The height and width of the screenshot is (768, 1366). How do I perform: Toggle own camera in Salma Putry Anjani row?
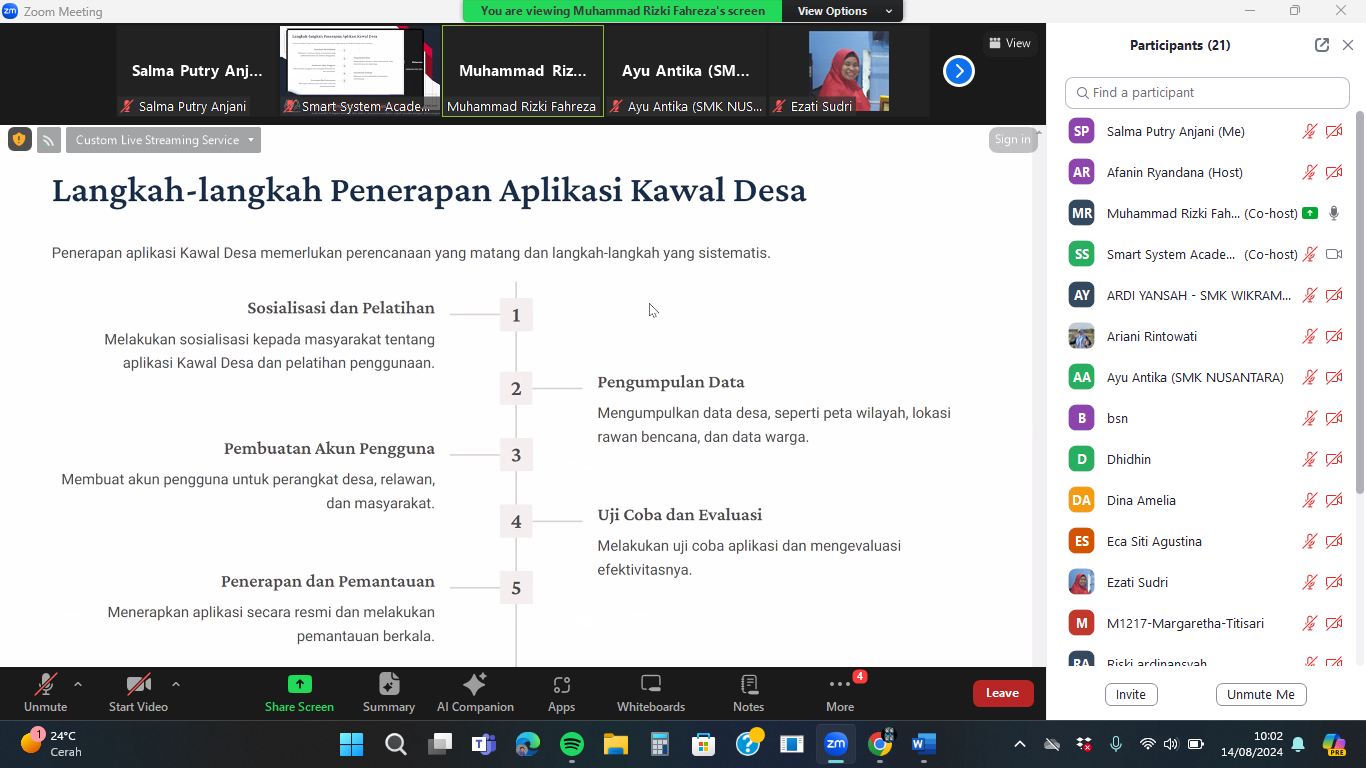click(x=1334, y=131)
